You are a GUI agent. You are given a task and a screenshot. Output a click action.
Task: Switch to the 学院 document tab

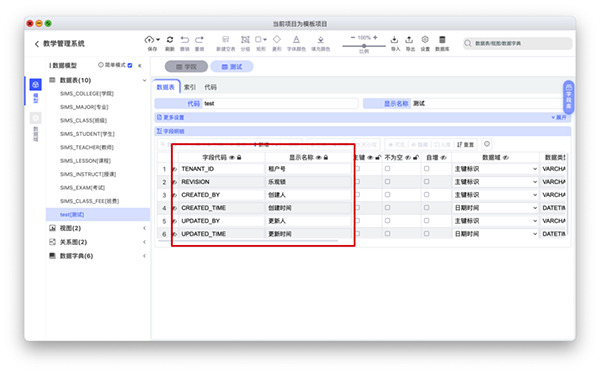[186, 67]
